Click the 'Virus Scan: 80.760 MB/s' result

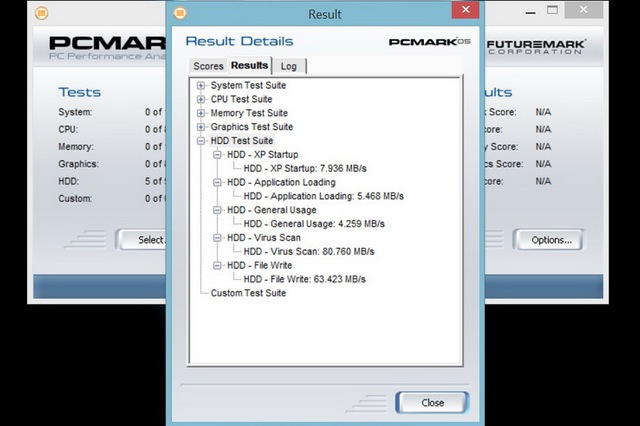pyautogui.click(x=309, y=252)
